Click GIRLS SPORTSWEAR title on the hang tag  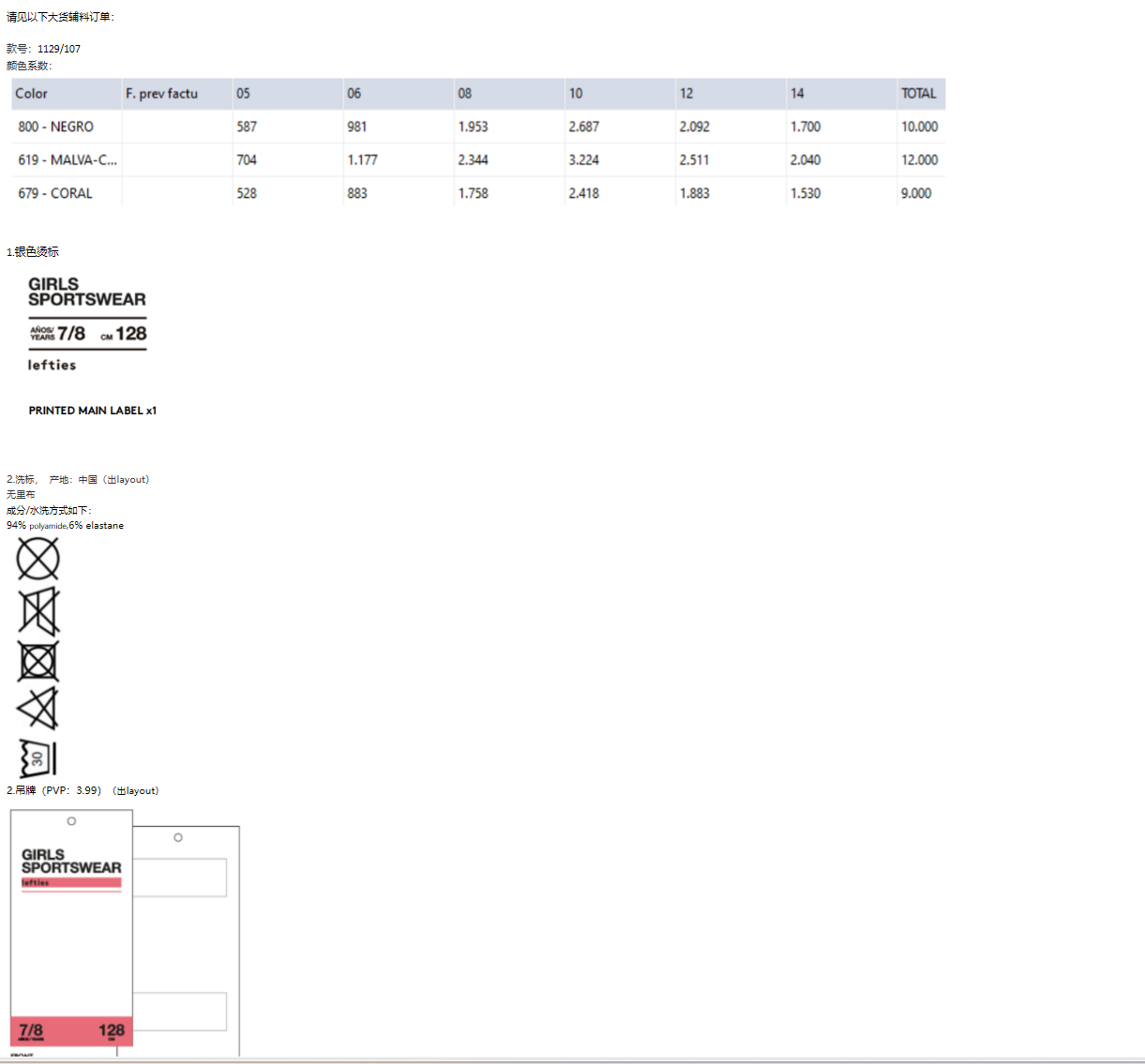(71, 862)
